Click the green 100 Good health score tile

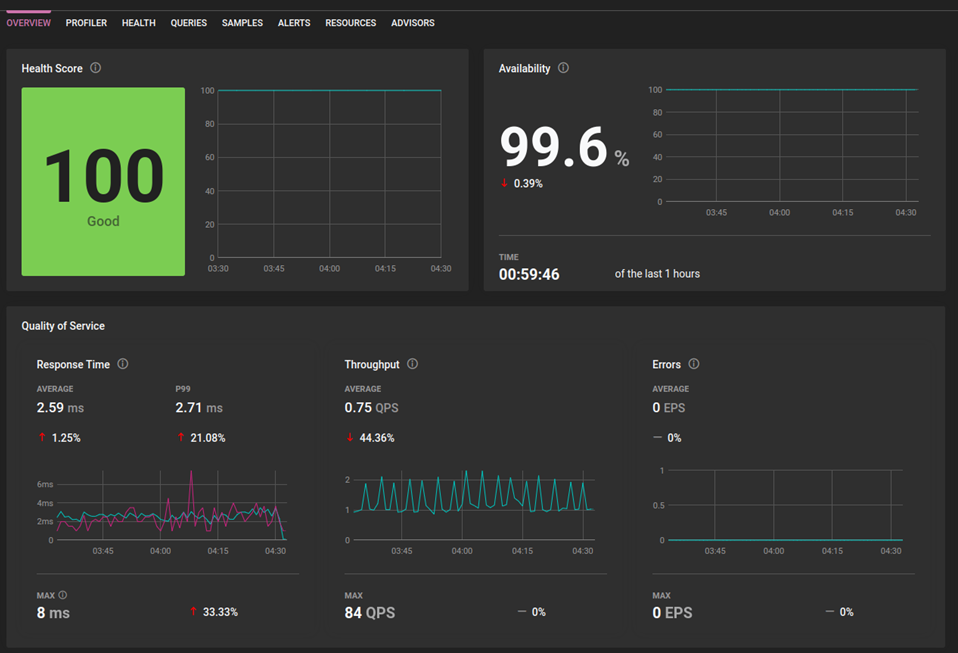coord(103,181)
